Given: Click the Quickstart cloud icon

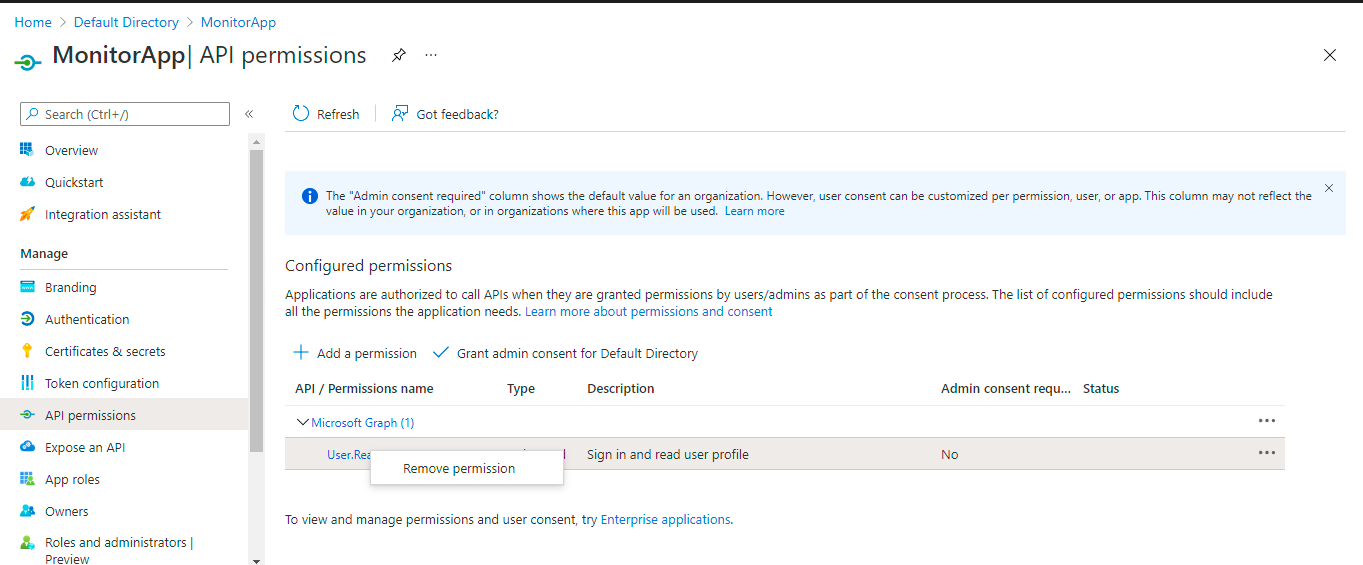Looking at the screenshot, I should pyautogui.click(x=27, y=182).
